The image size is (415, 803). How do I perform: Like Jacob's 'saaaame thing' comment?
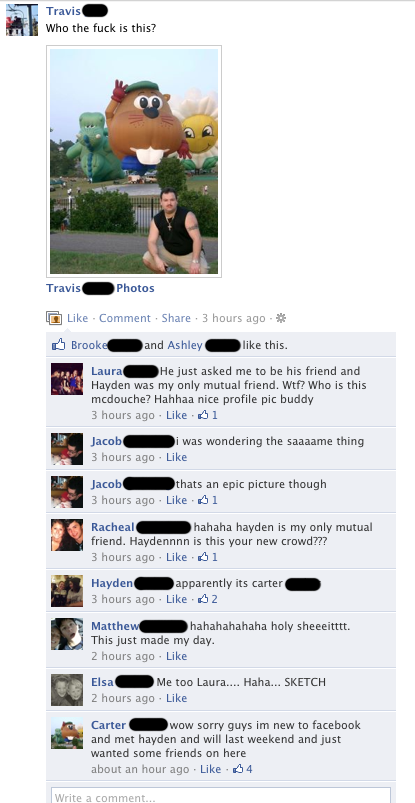point(176,457)
